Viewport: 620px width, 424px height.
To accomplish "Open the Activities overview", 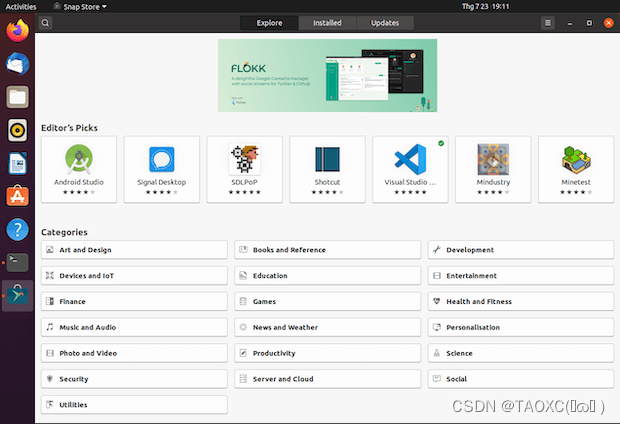I will point(21,7).
